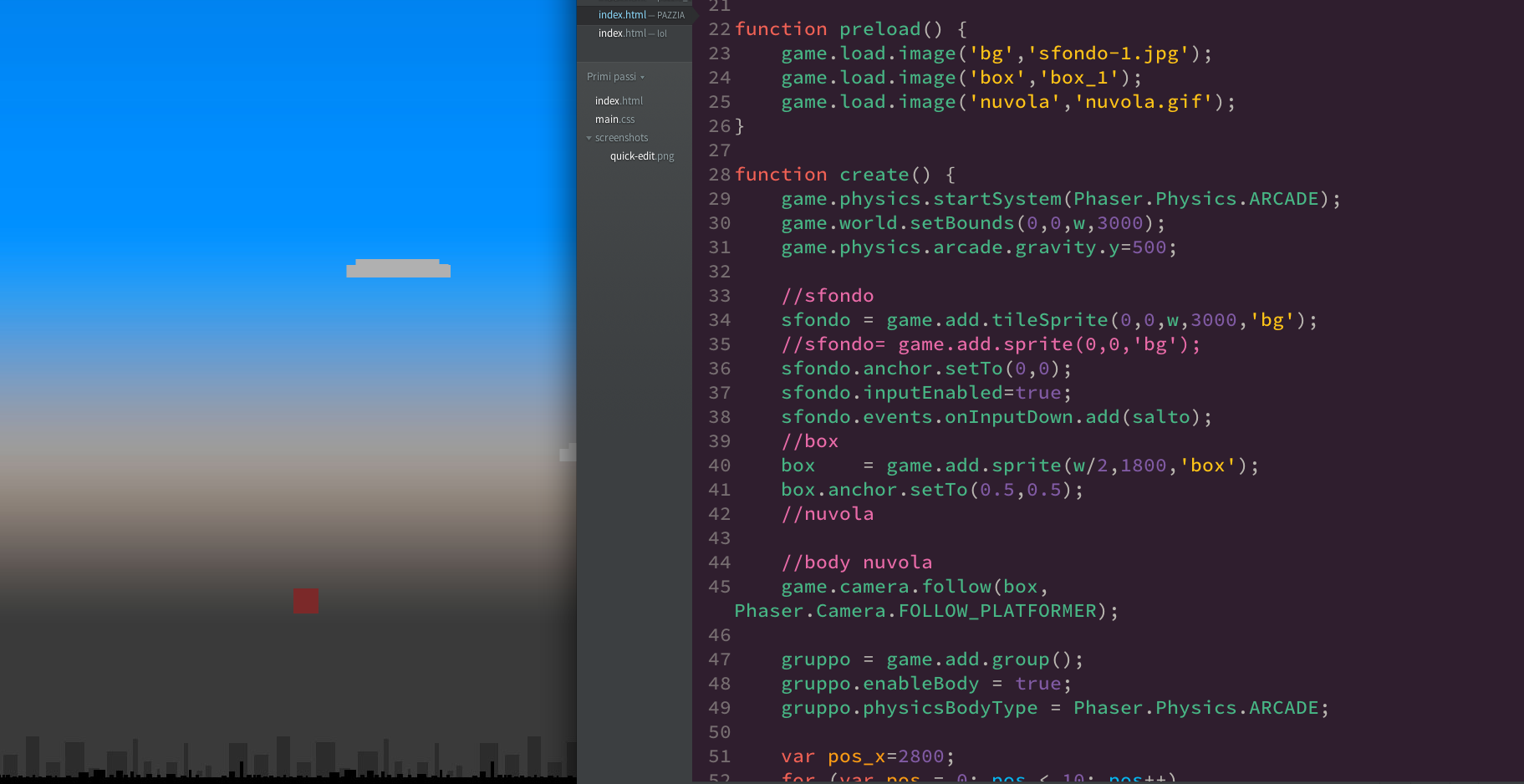The height and width of the screenshot is (784, 1524).
Task: Click 'gruppo.enableBody' on line 48
Action: [x=879, y=684]
